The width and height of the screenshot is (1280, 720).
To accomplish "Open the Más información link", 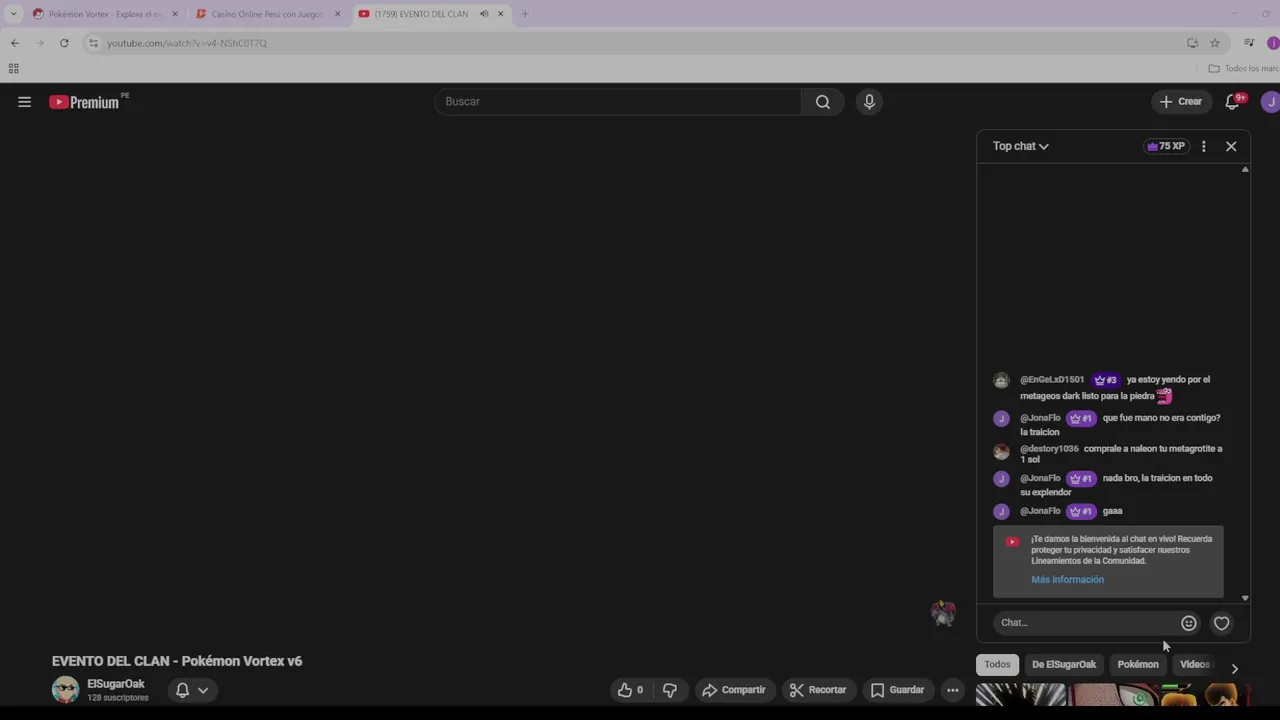I will (1068, 580).
